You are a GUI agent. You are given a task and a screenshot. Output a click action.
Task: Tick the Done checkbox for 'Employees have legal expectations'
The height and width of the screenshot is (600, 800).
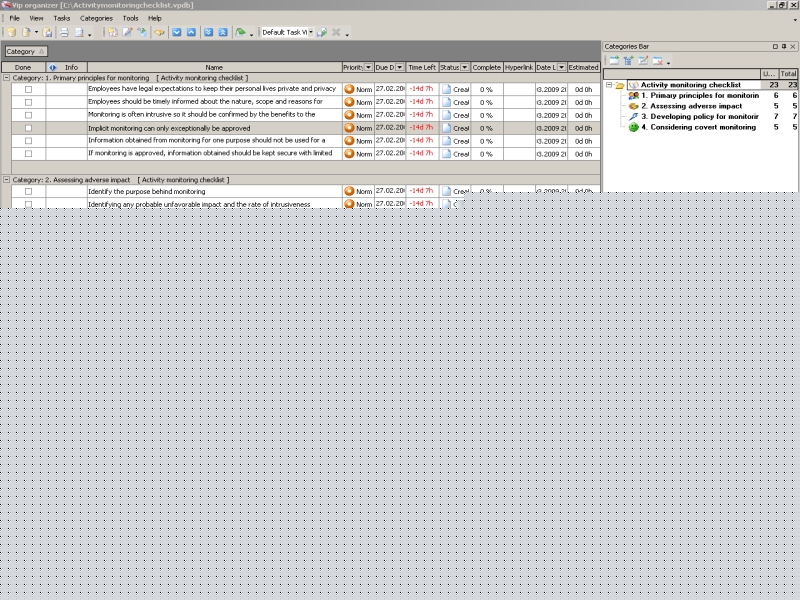pyautogui.click(x=28, y=89)
